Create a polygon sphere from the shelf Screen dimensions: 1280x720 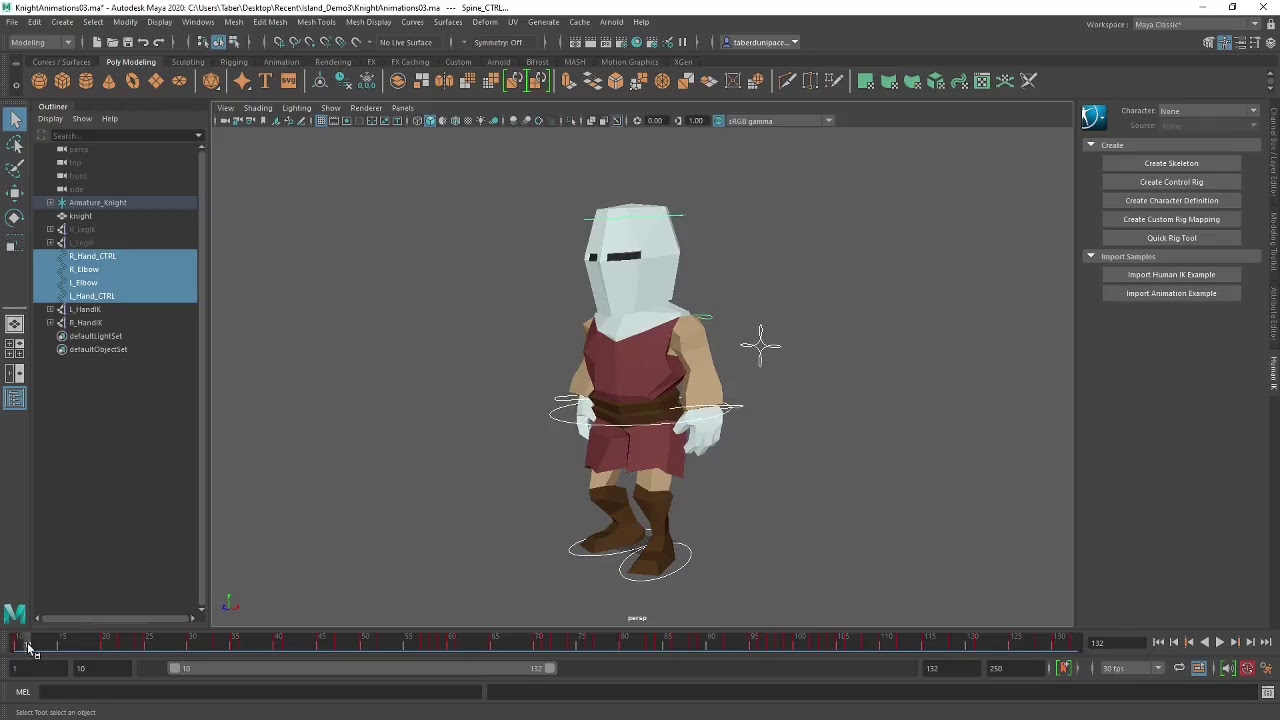coord(39,81)
